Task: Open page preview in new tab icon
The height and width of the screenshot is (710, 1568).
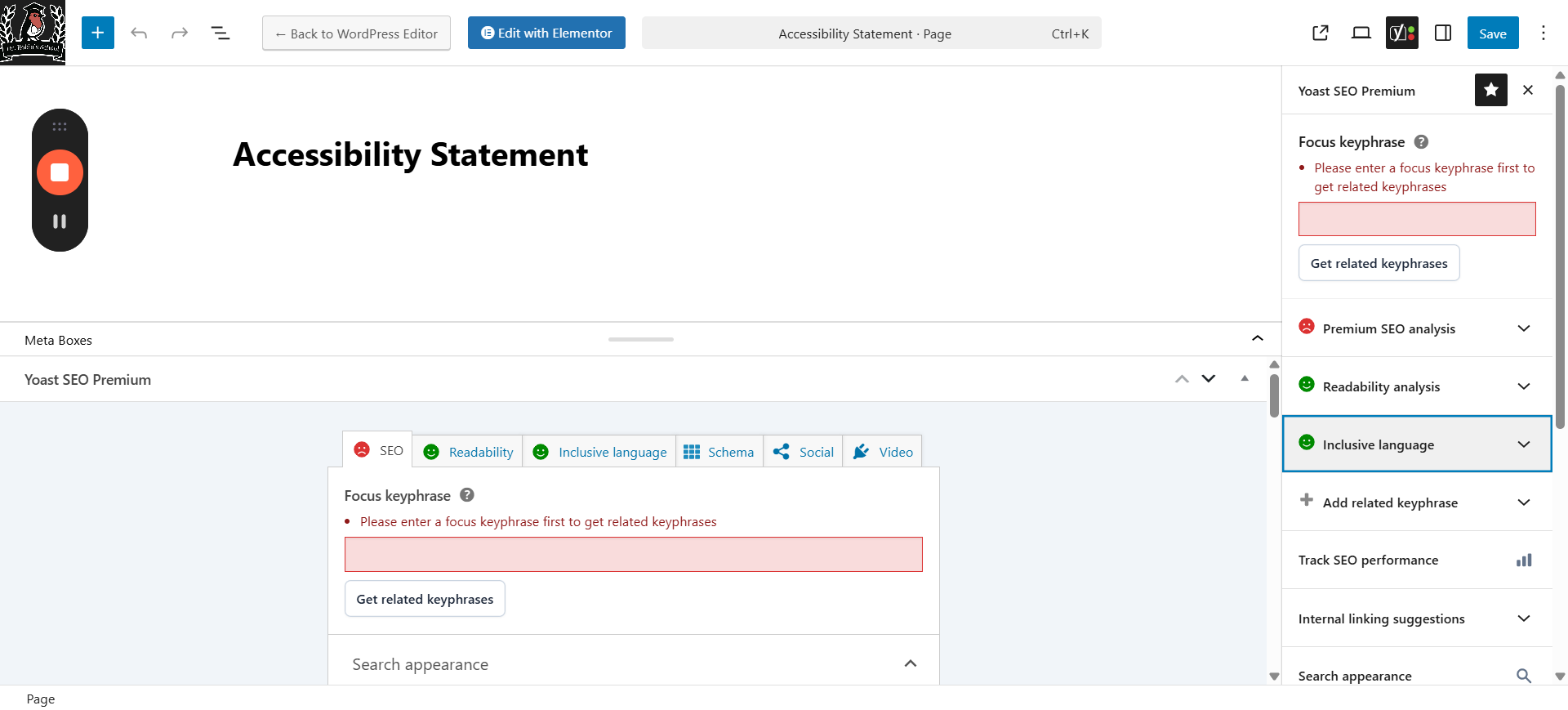Action: [1321, 33]
